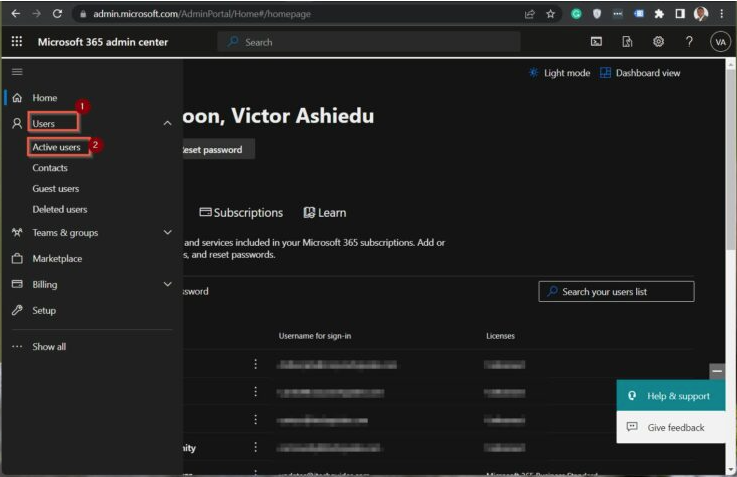Image resolution: width=737 pixels, height=477 pixels.
Task: Bookmark page with the star icon
Action: click(550, 14)
